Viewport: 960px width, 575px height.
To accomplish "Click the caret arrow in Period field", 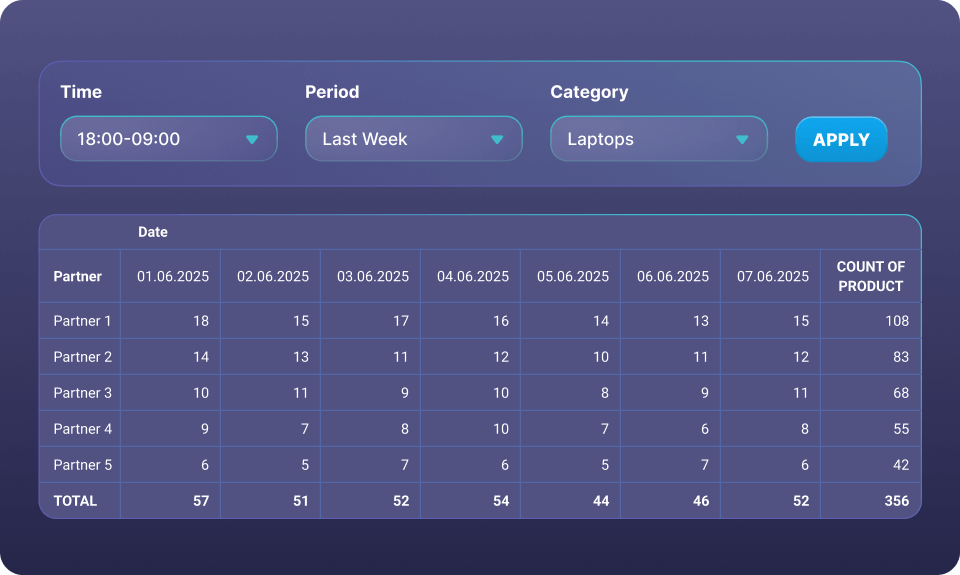I will [x=497, y=139].
